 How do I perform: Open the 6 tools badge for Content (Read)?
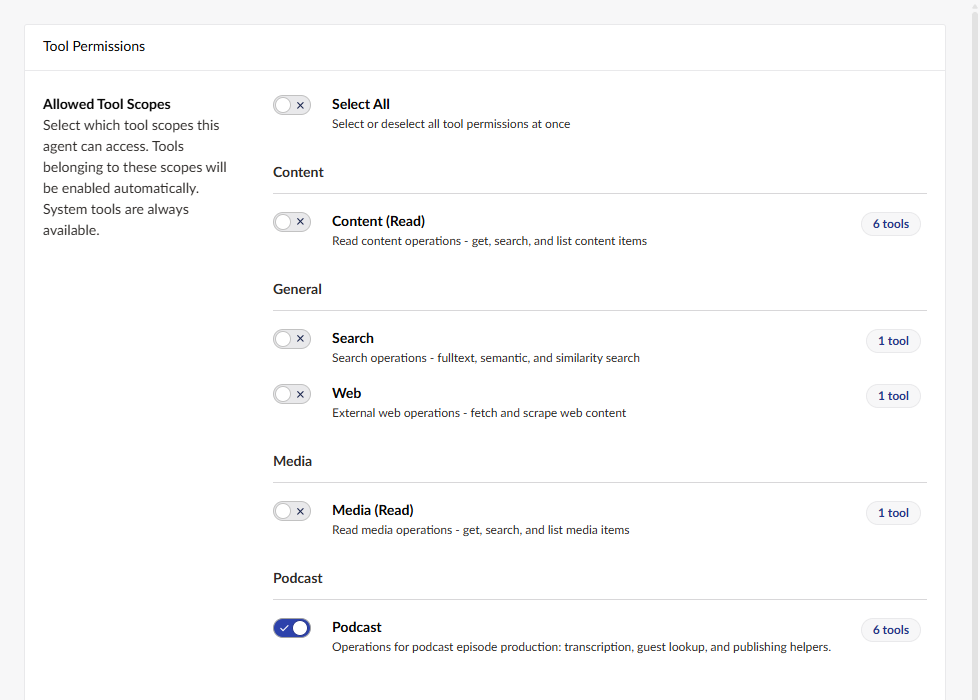891,224
